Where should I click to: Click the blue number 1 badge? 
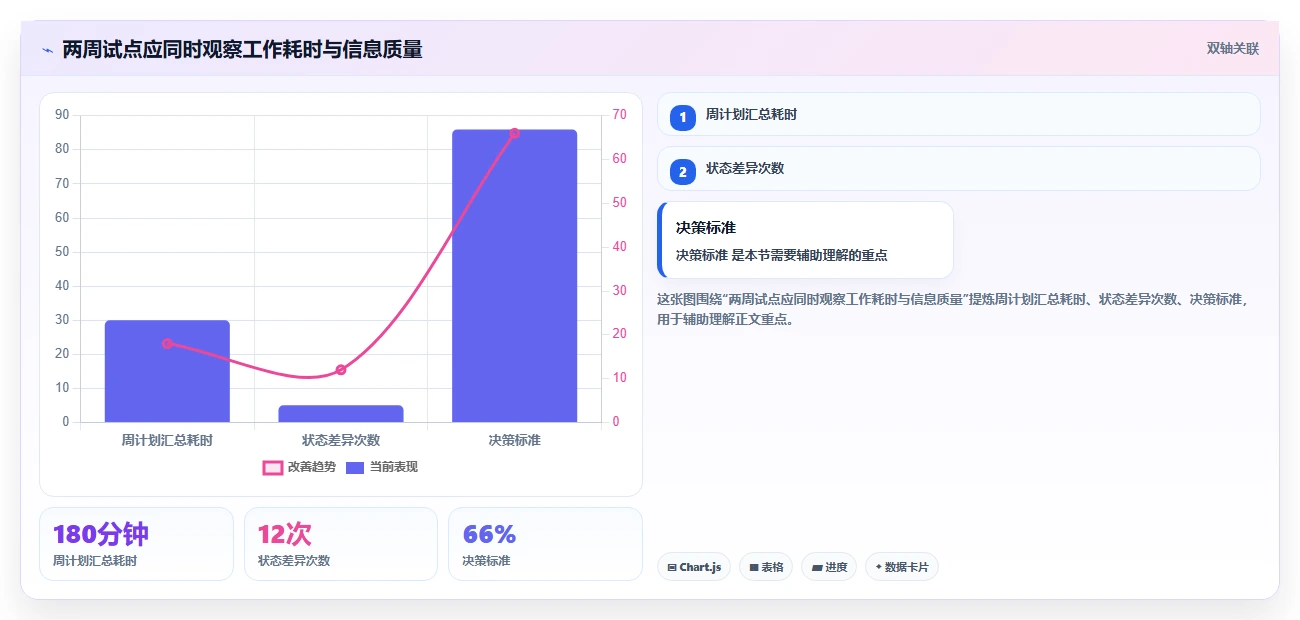pos(683,117)
